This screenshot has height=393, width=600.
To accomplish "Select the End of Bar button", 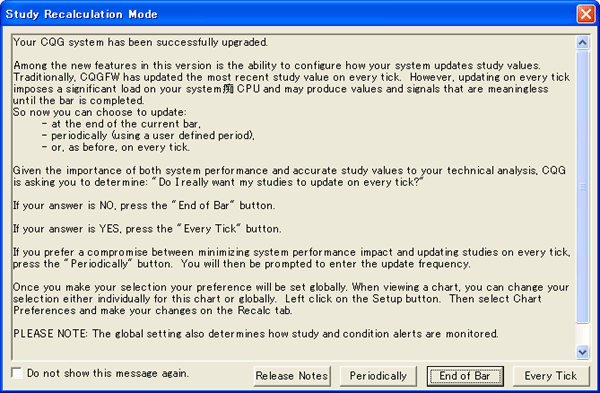I will (x=465, y=376).
